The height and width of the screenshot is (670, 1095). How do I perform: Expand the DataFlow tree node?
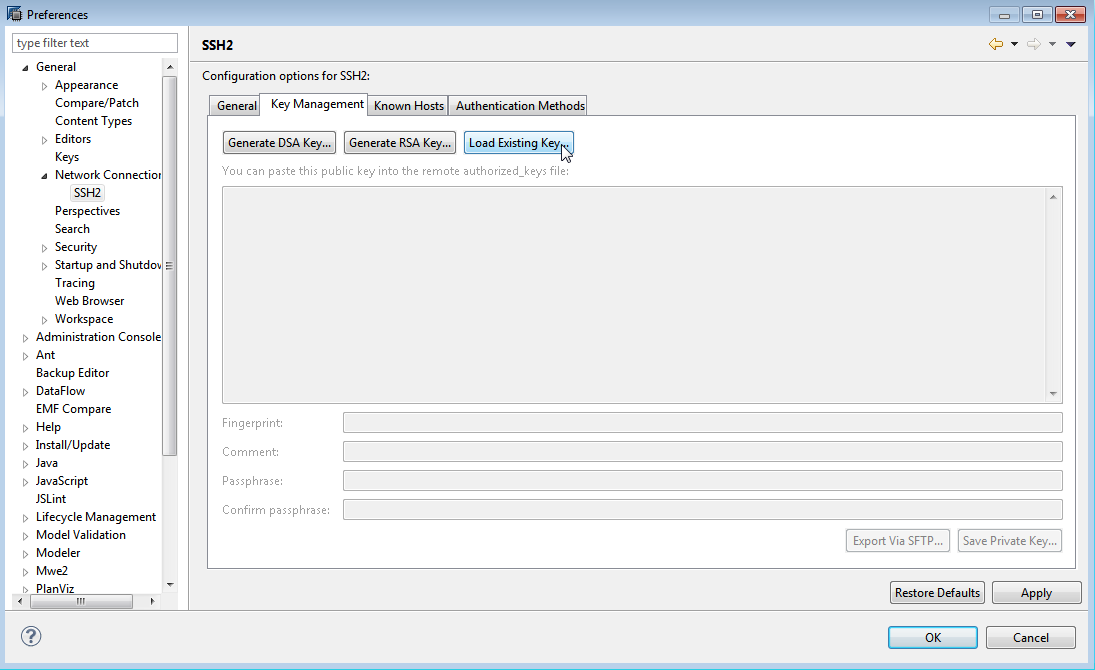tap(25, 392)
